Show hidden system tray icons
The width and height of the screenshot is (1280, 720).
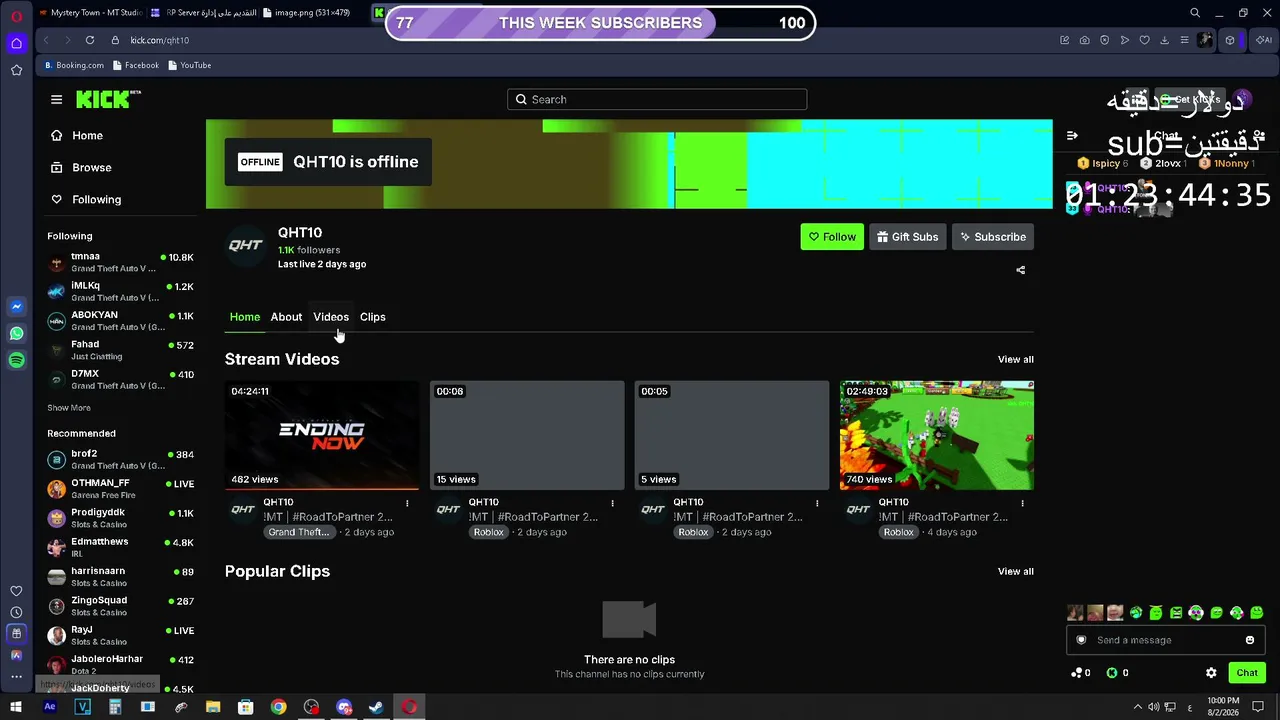1138,707
